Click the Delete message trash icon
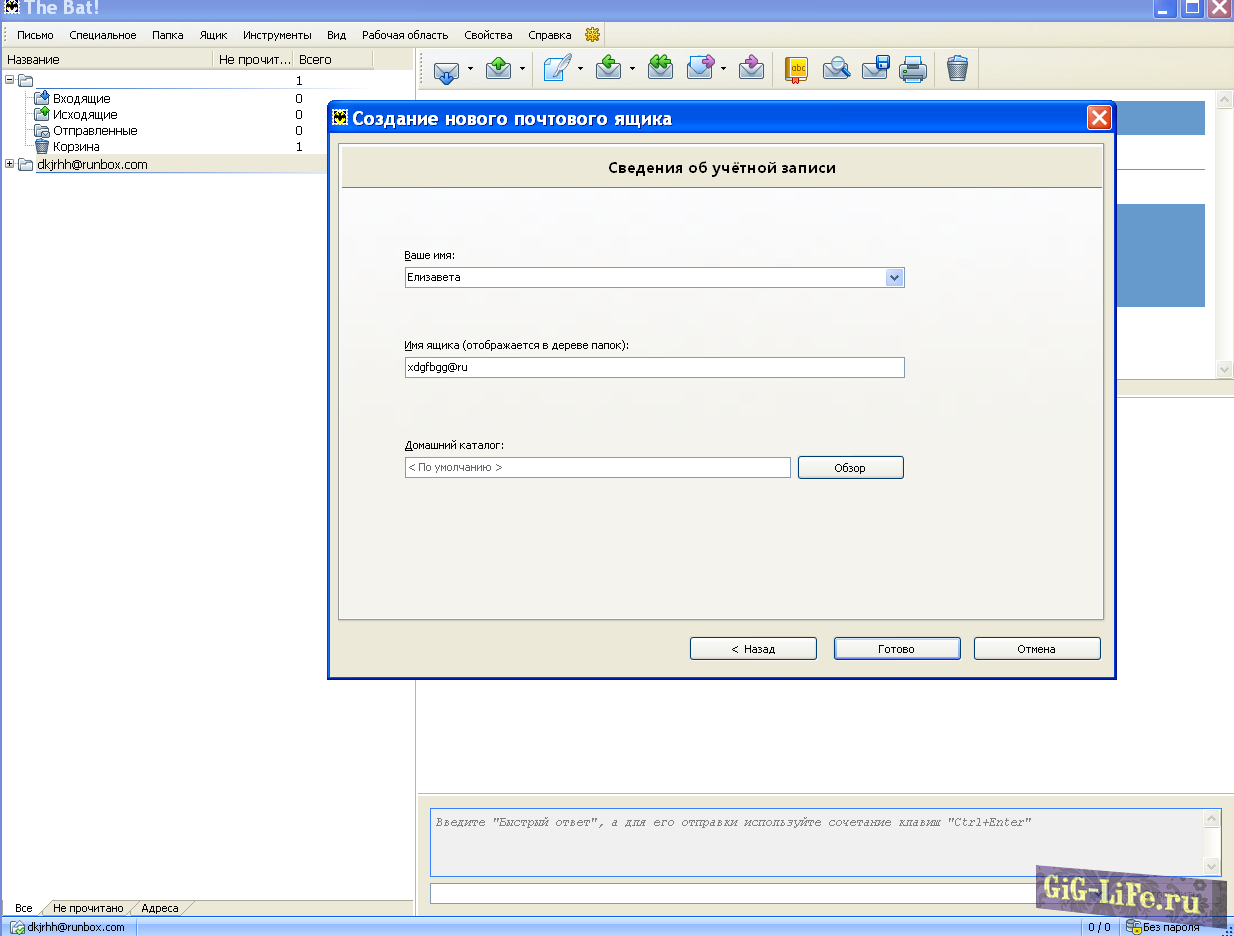 point(957,69)
